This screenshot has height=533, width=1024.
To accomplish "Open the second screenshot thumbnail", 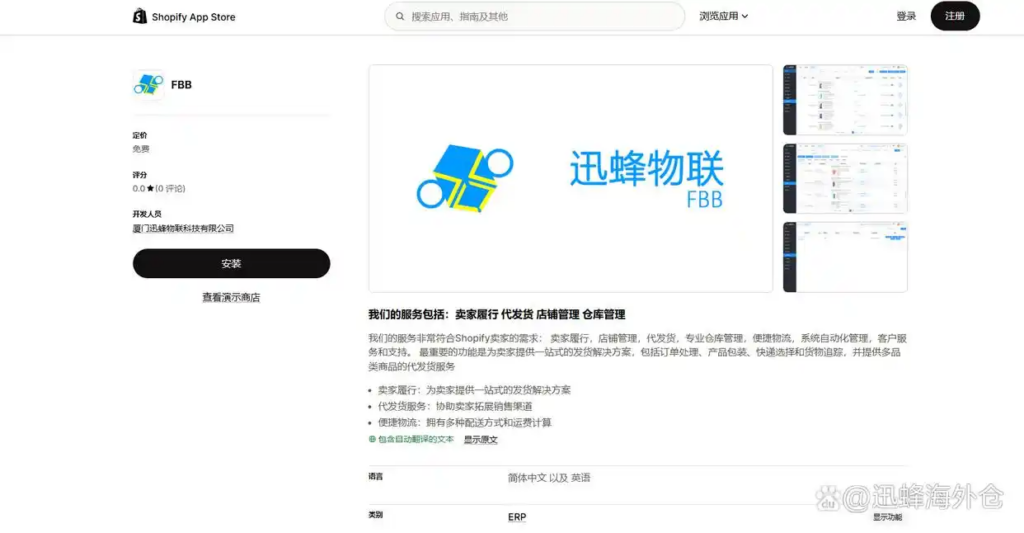I will (845, 178).
